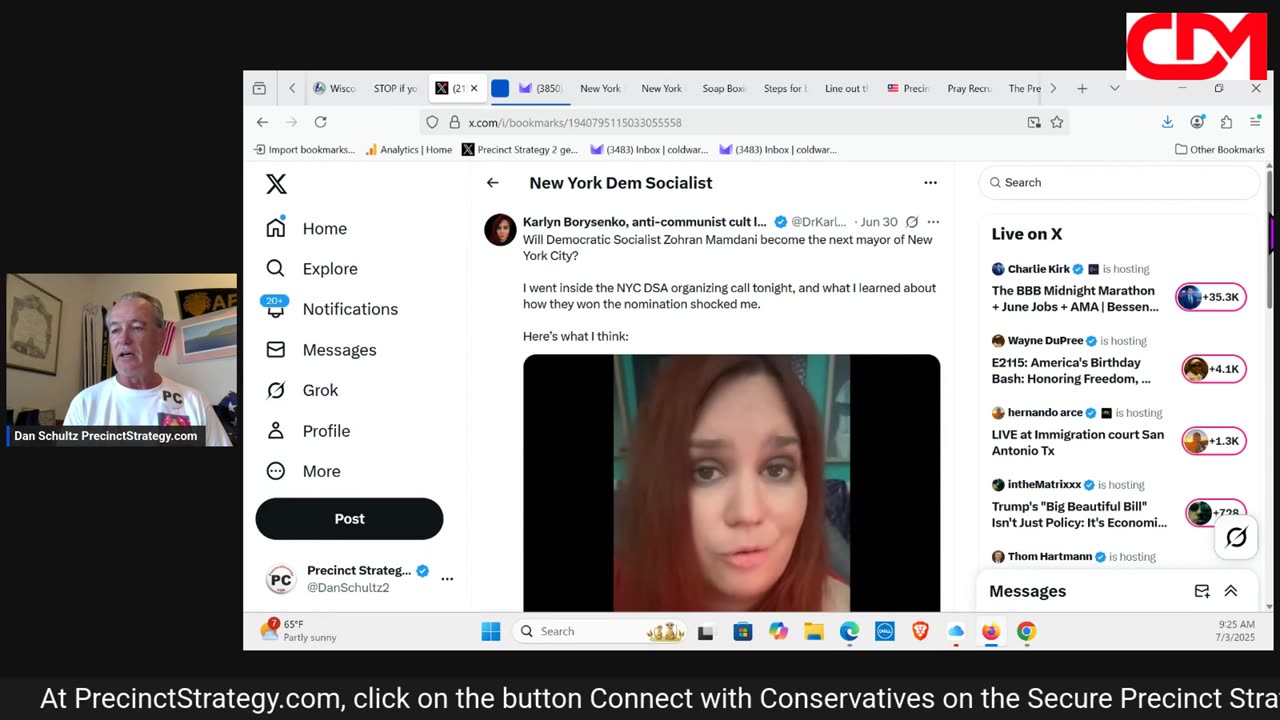Viewport: 1280px width, 720px height.
Task: Open Messages in X sidebar
Action: click(x=321, y=350)
